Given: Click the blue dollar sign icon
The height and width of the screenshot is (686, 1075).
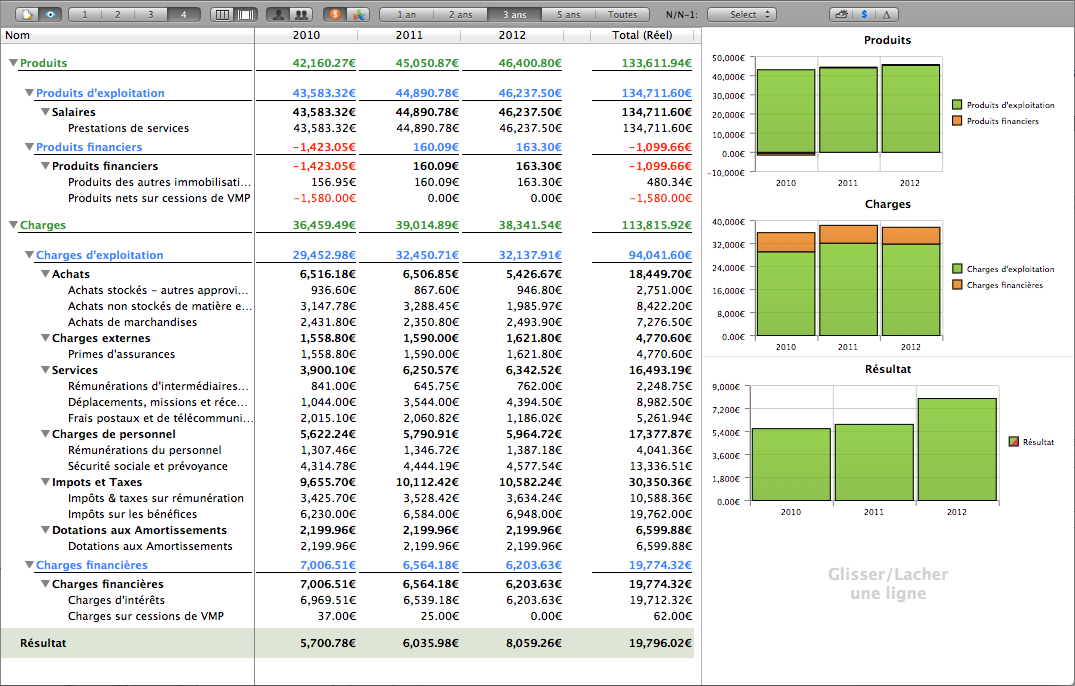Looking at the screenshot, I should coord(864,15).
